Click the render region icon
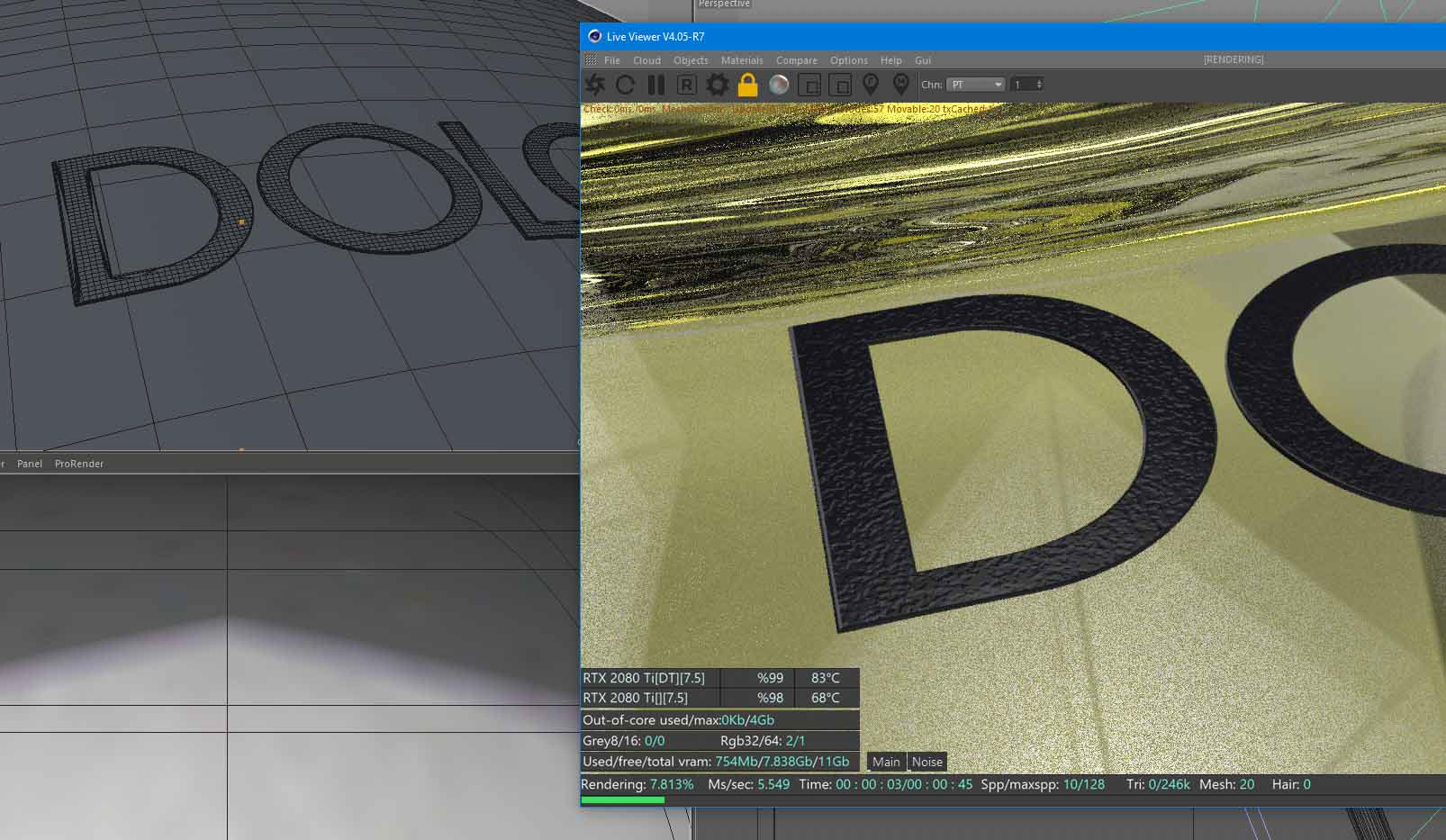Image resolution: width=1446 pixels, height=840 pixels. (809, 85)
